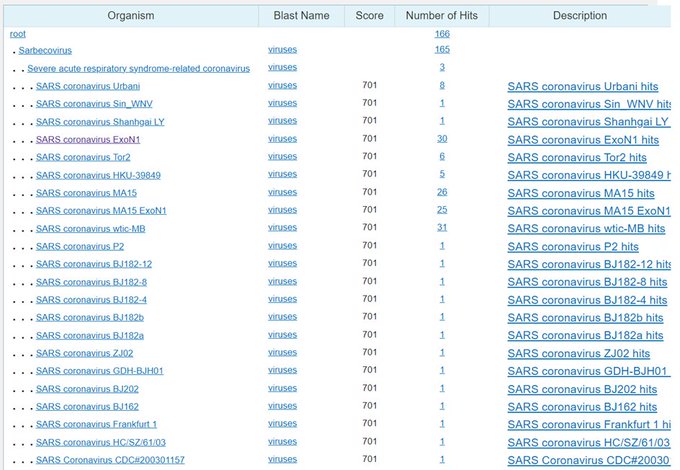Open SARS coronavirus Urbani hits description

[586, 87]
